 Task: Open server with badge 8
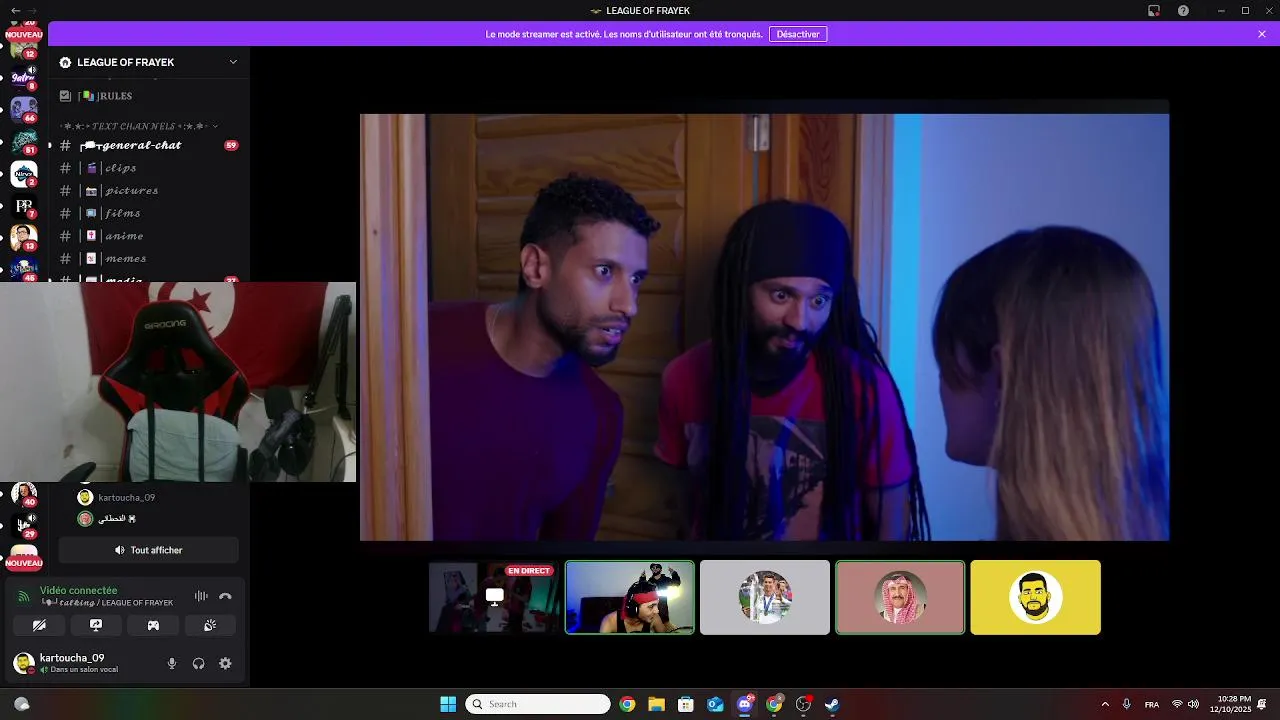click(x=24, y=77)
